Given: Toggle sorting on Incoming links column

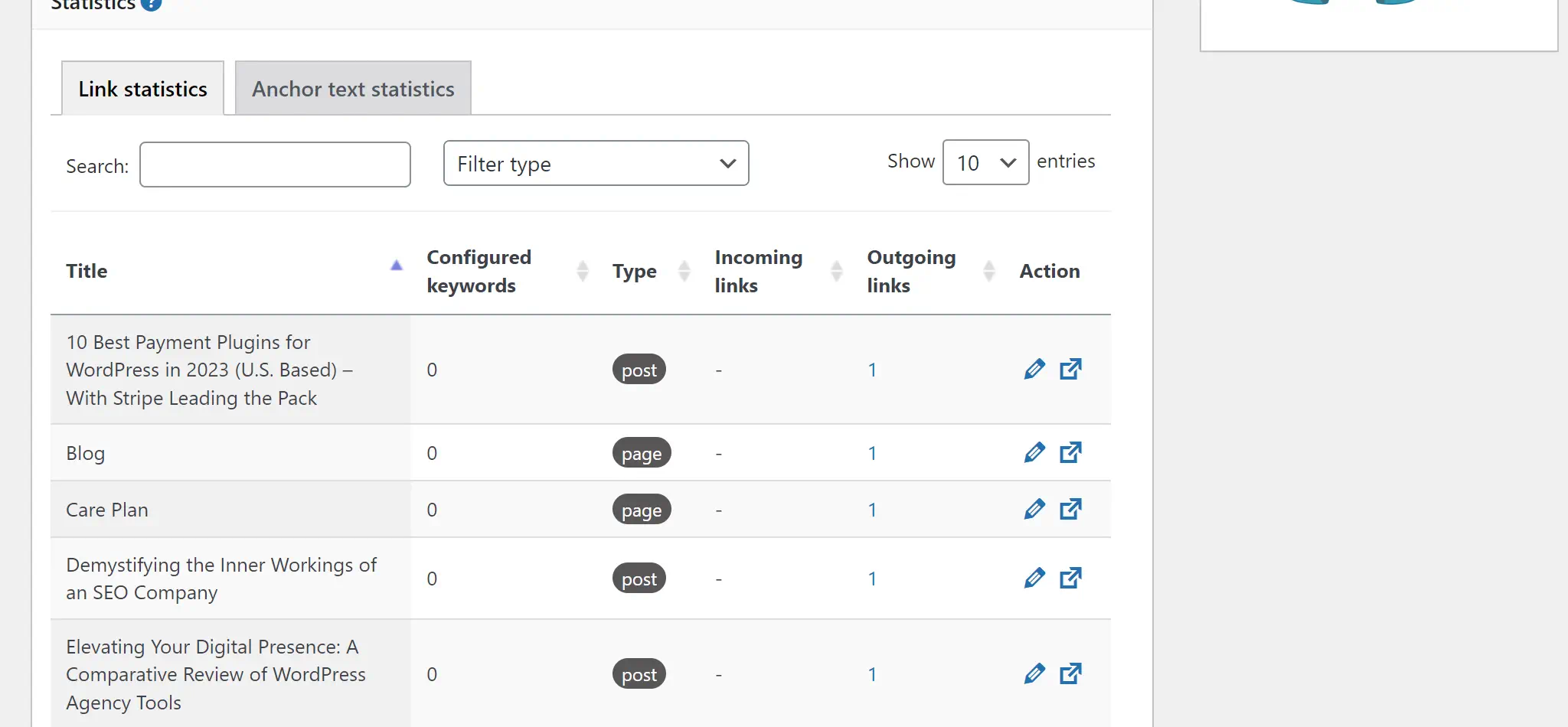Looking at the screenshot, I should tap(838, 271).
